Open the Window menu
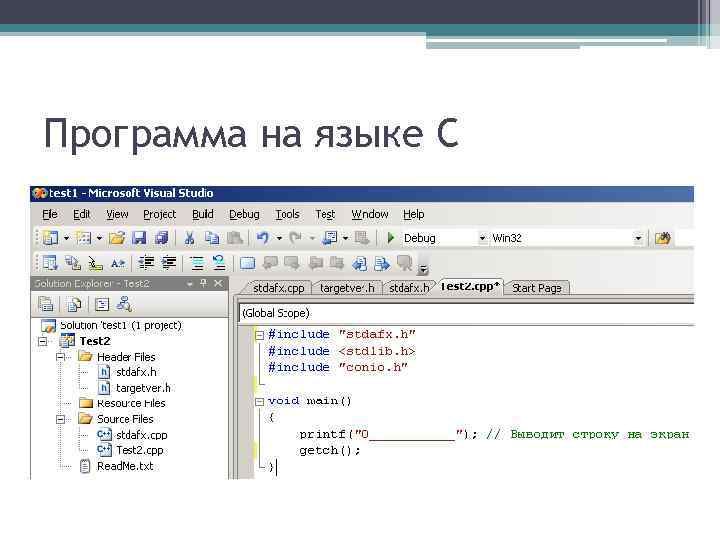This screenshot has height=540, width=720. 370,214
